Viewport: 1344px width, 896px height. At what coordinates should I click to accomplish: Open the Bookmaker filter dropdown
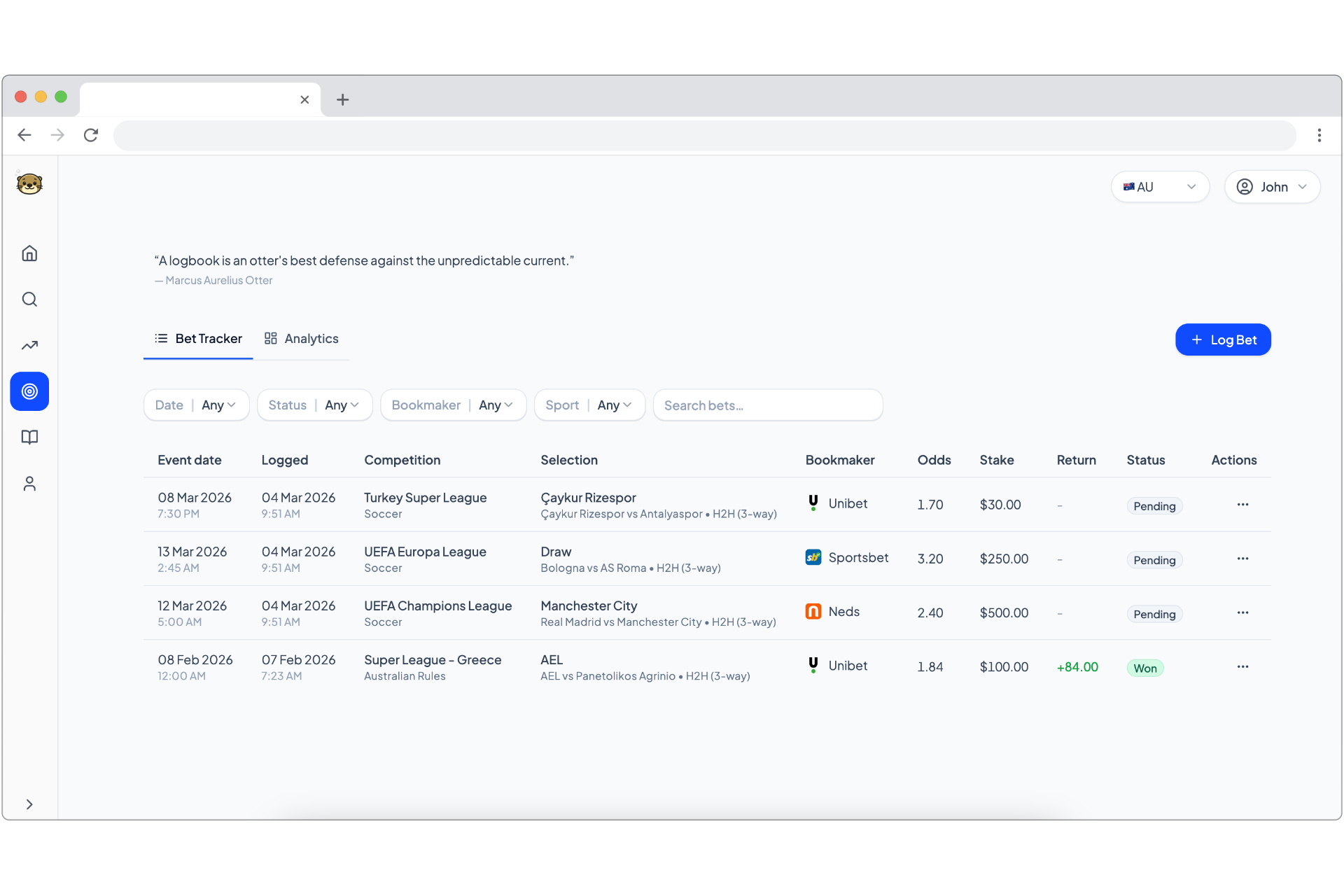coord(453,405)
